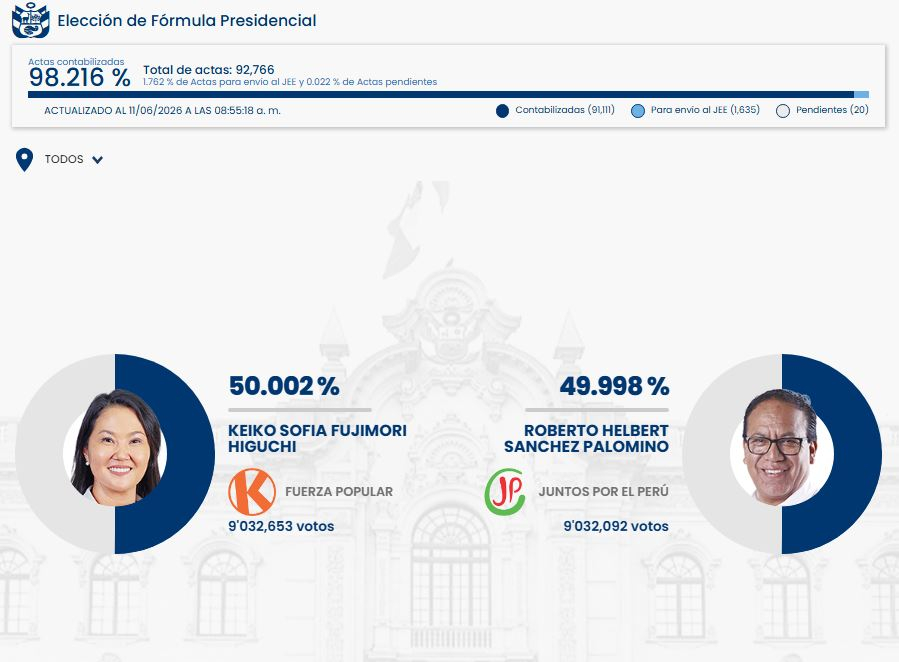Select Keiko Fujimori's portrait photo
The height and width of the screenshot is (662, 899).
pyautogui.click(x=118, y=448)
